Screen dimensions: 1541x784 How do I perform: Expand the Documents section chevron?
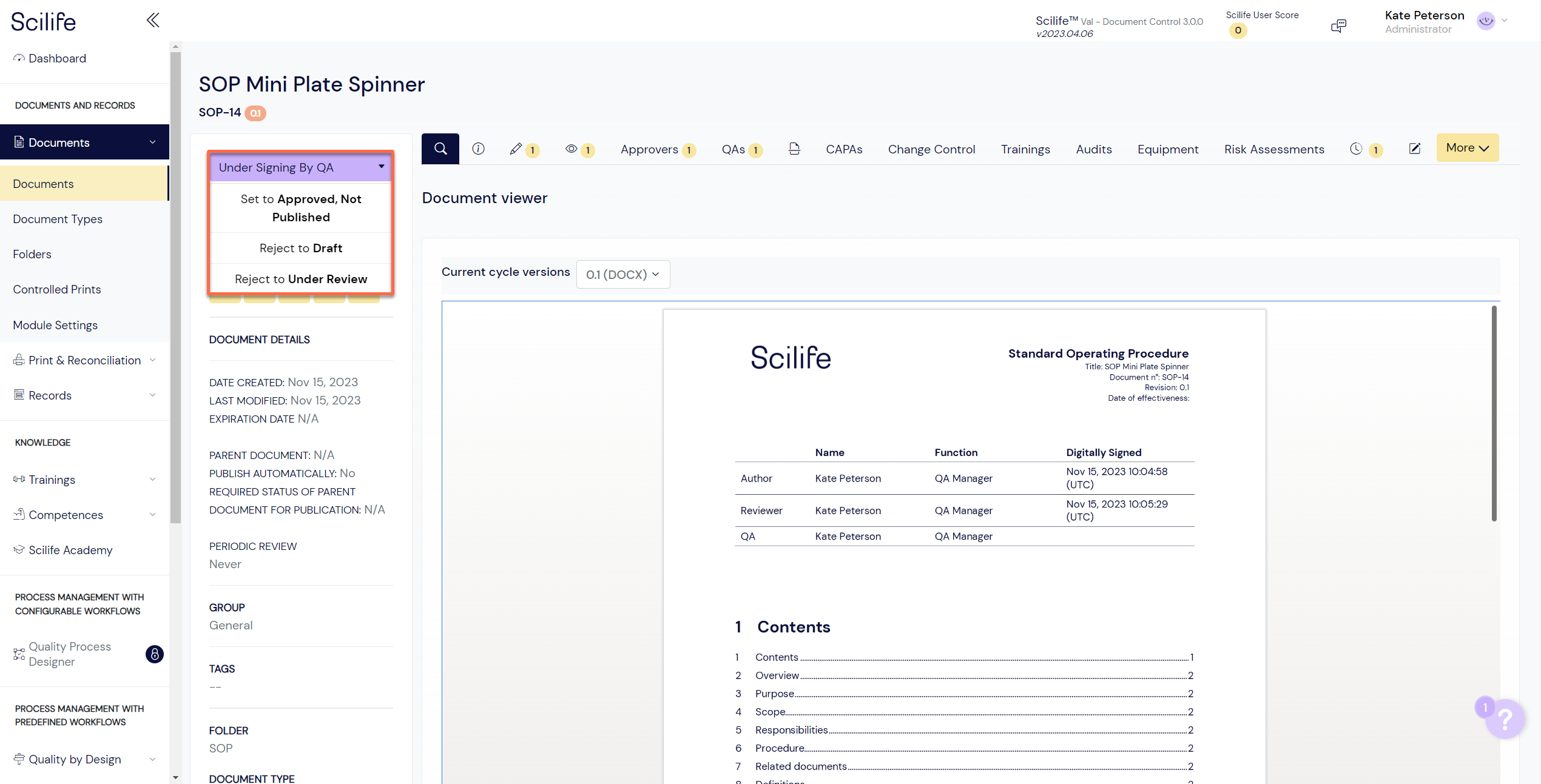point(152,142)
